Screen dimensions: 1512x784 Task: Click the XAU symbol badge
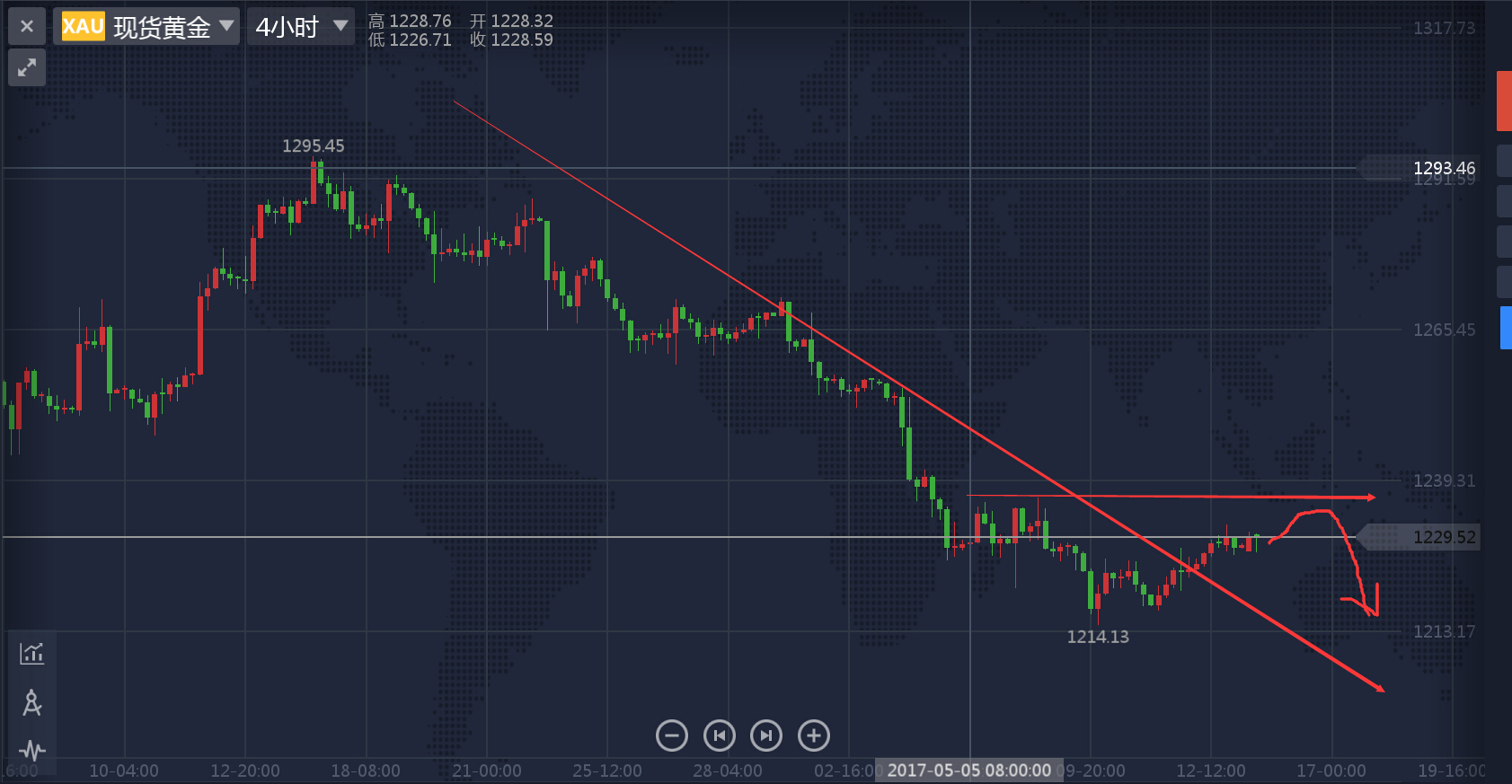coord(83,27)
